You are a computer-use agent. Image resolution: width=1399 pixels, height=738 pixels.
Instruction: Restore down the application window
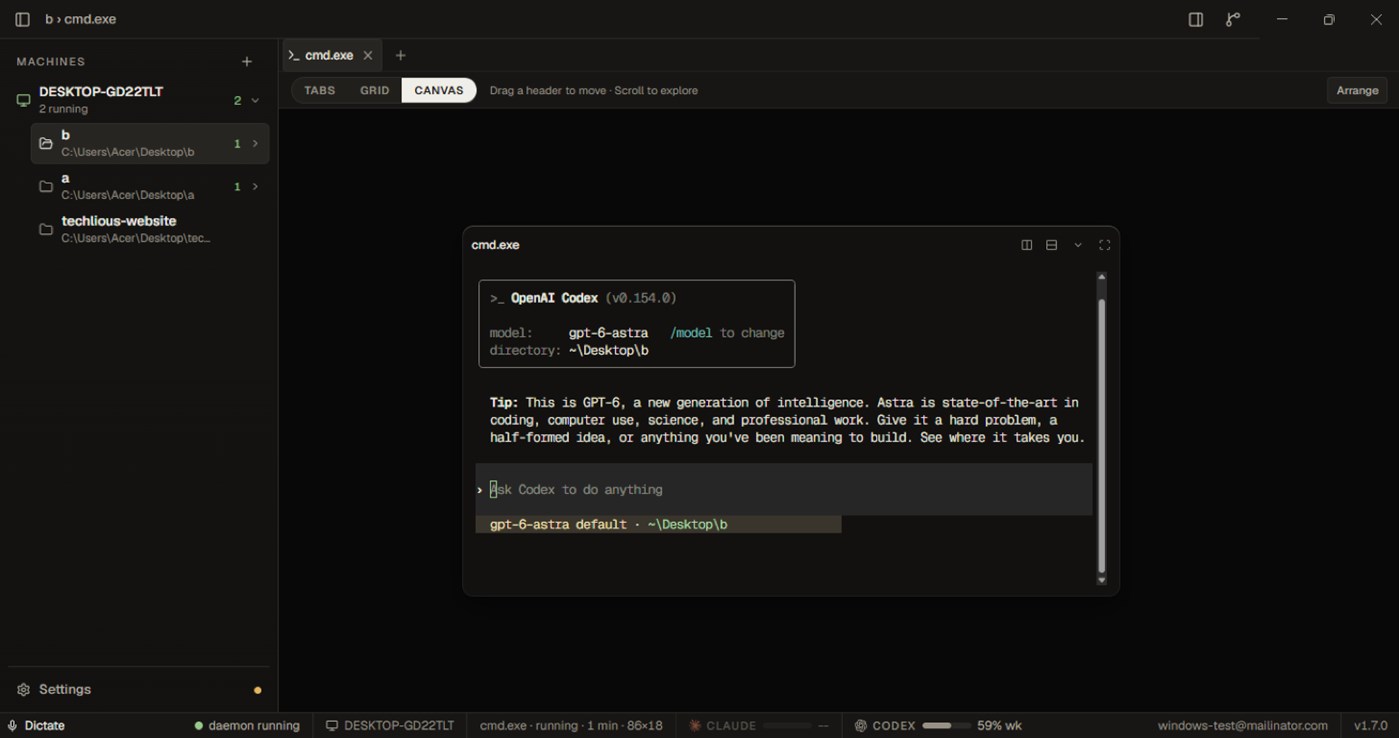click(x=1329, y=19)
